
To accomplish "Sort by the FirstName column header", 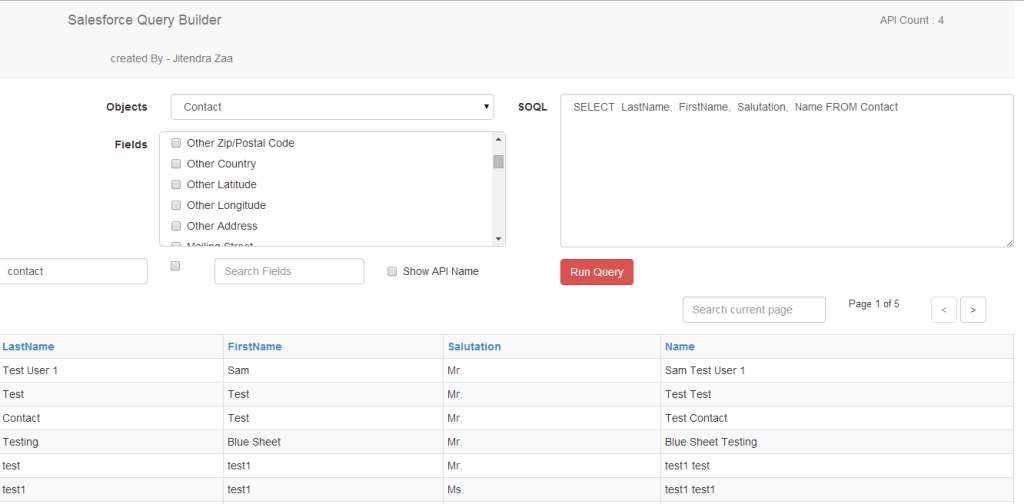I will (x=255, y=347).
